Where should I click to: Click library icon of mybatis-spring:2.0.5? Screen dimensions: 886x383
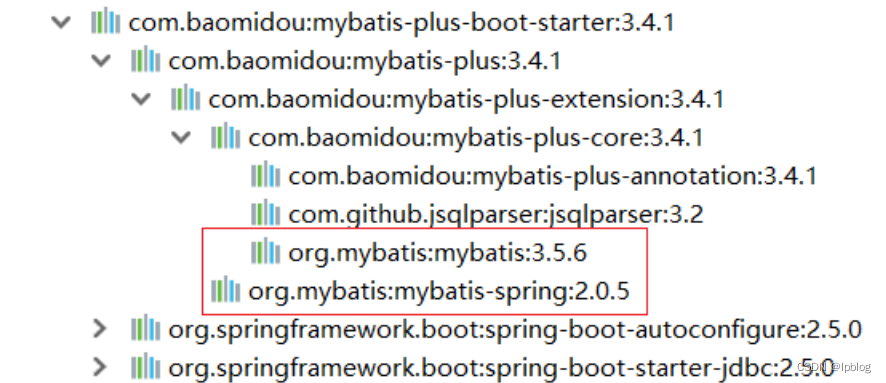[x=225, y=290]
